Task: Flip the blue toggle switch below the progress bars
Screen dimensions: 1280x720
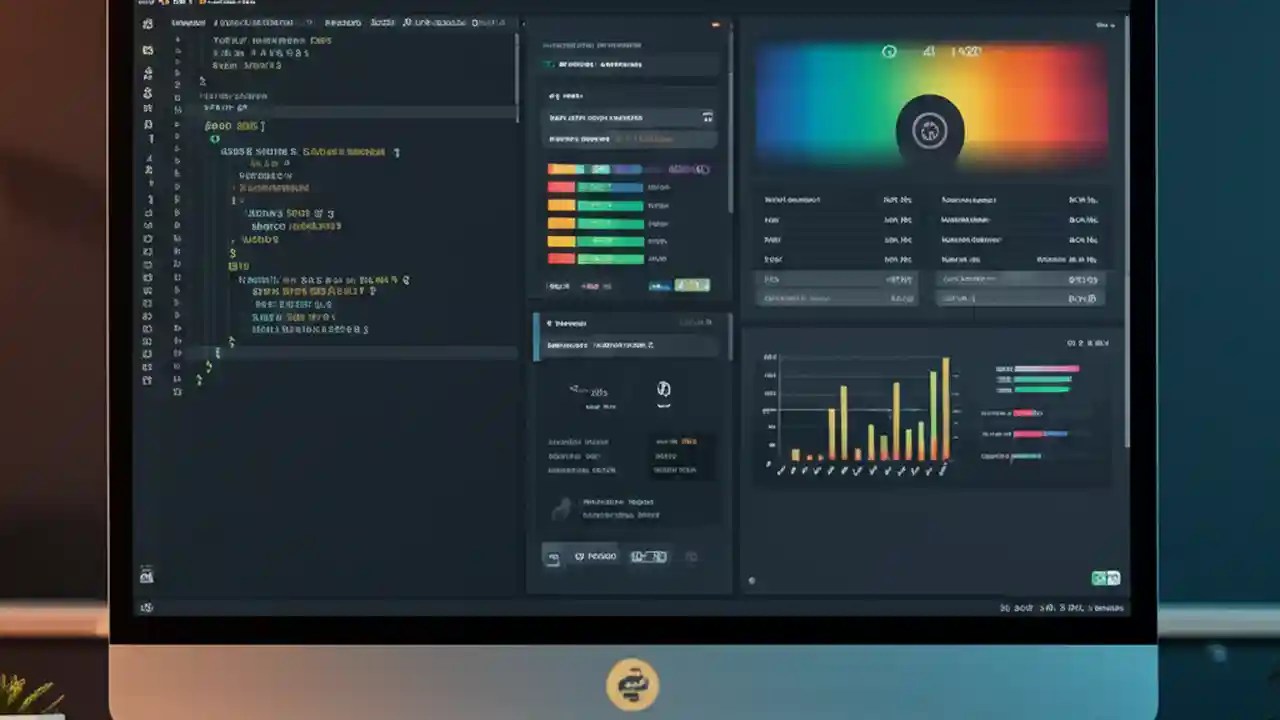Action: (x=660, y=286)
